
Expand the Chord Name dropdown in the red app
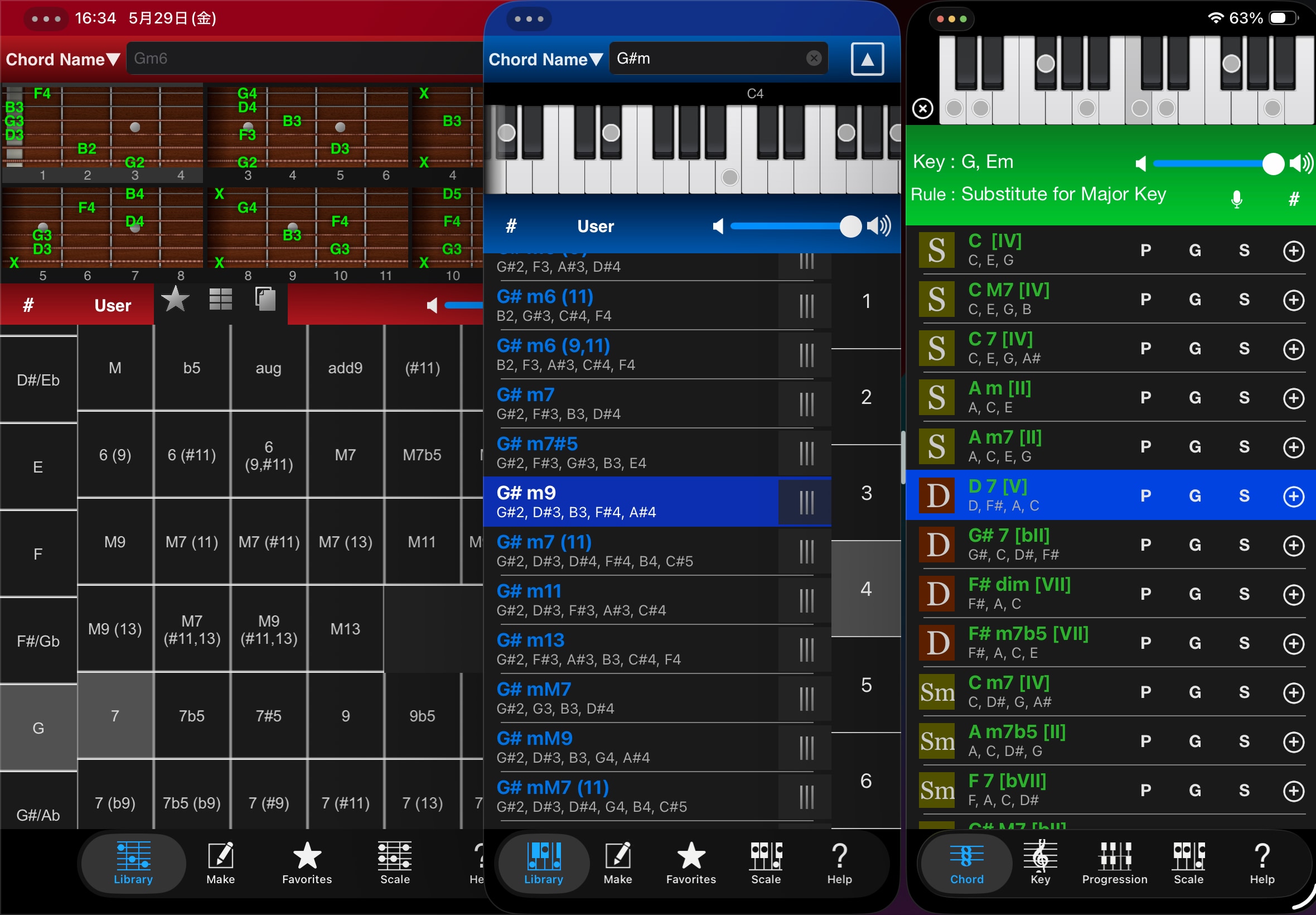tap(63, 59)
